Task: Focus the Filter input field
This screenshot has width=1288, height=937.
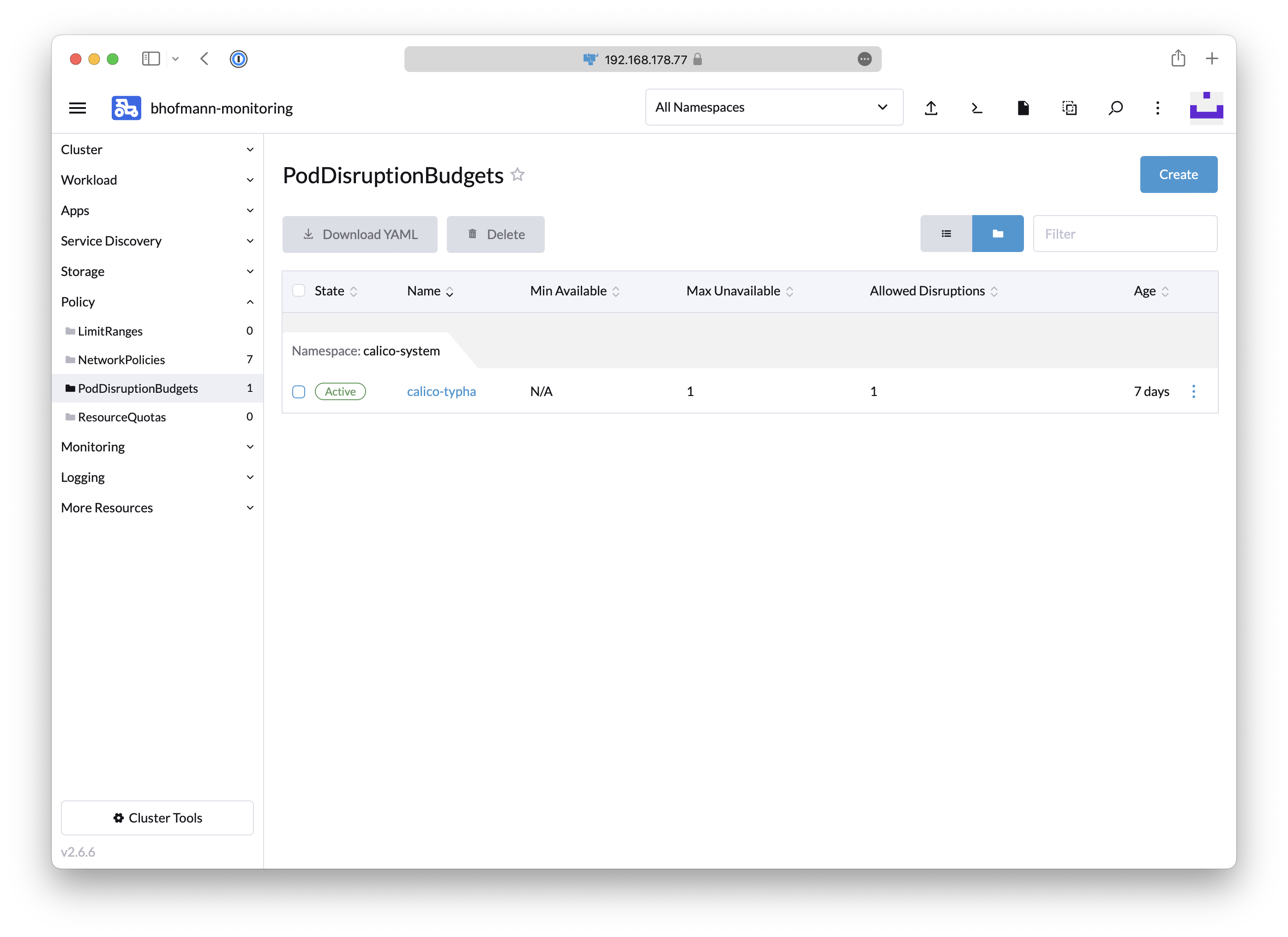Action: click(1125, 234)
